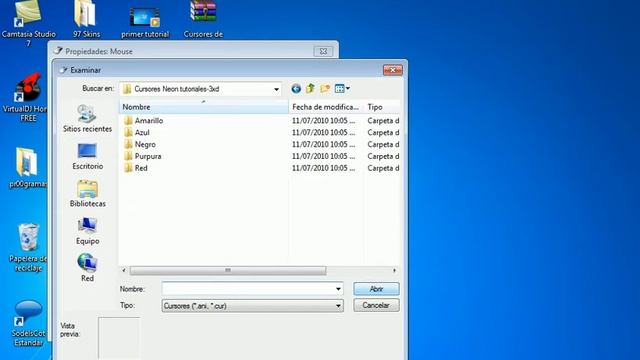Go back to last visited folder
The width and height of the screenshot is (640, 360).
click(296, 88)
